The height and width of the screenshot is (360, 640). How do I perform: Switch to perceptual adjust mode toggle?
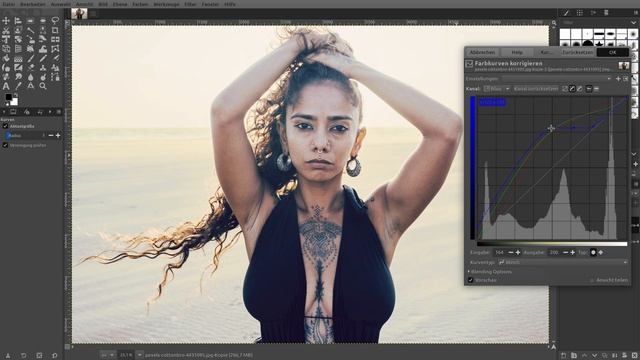click(x=580, y=89)
